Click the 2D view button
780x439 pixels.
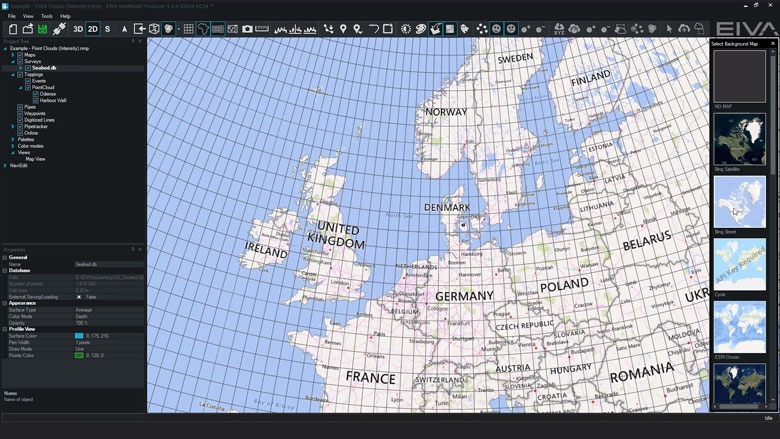point(93,29)
